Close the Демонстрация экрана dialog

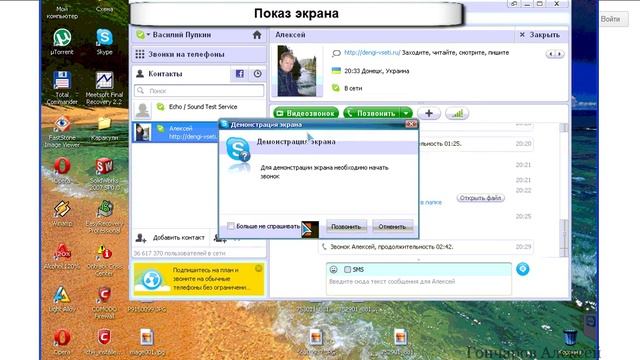(x=411, y=124)
